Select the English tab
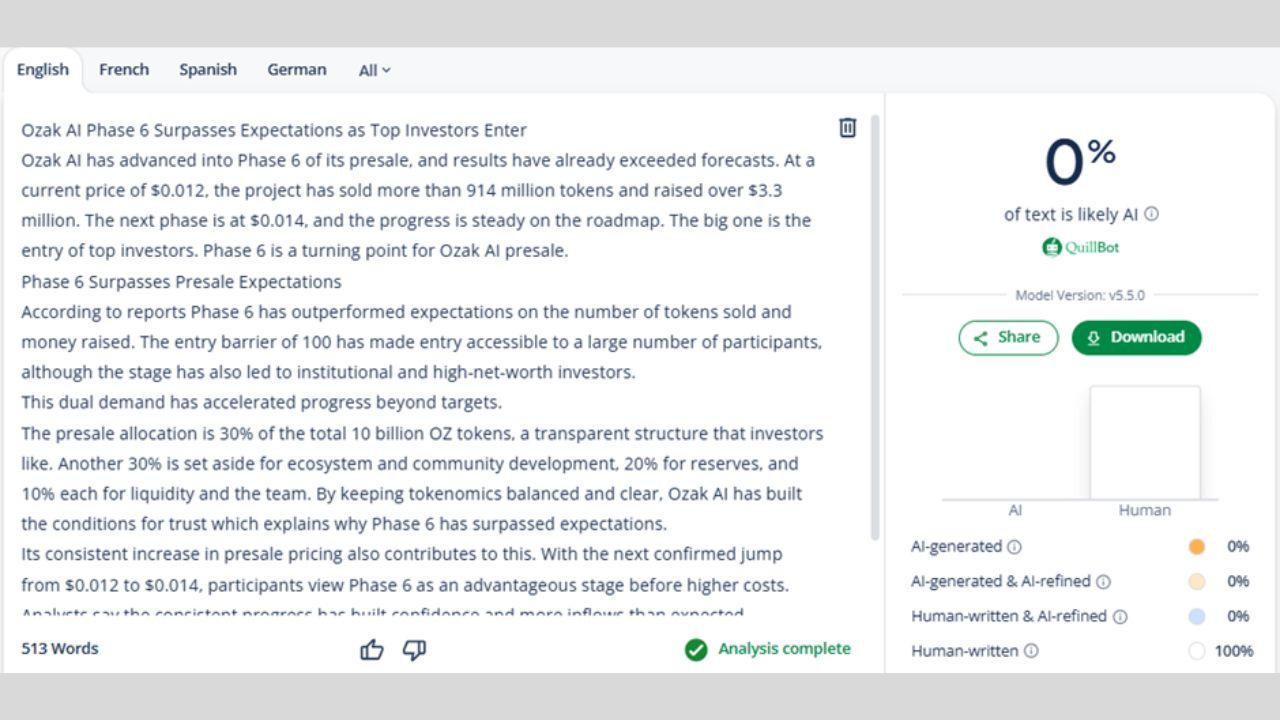The image size is (1280, 720). click(x=43, y=70)
